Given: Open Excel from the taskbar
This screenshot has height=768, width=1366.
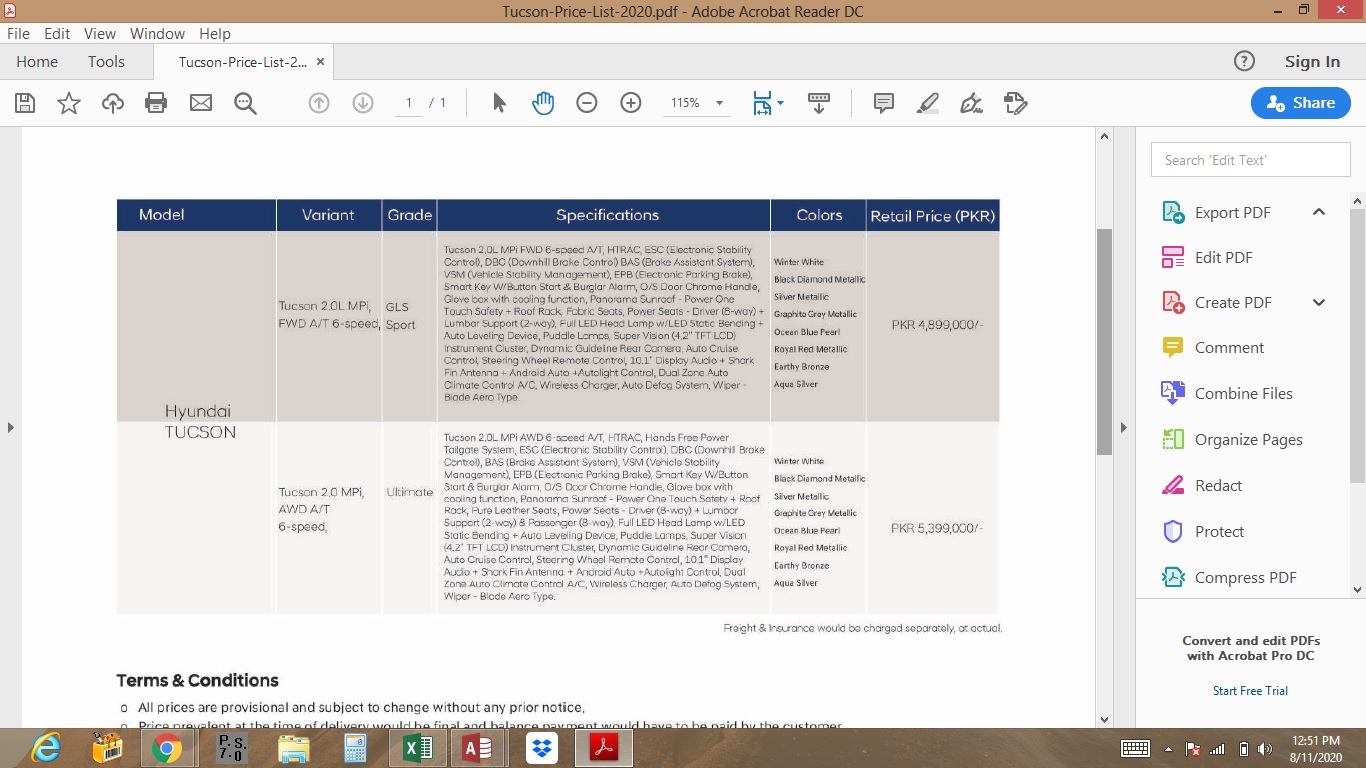Looking at the screenshot, I should (x=417, y=748).
